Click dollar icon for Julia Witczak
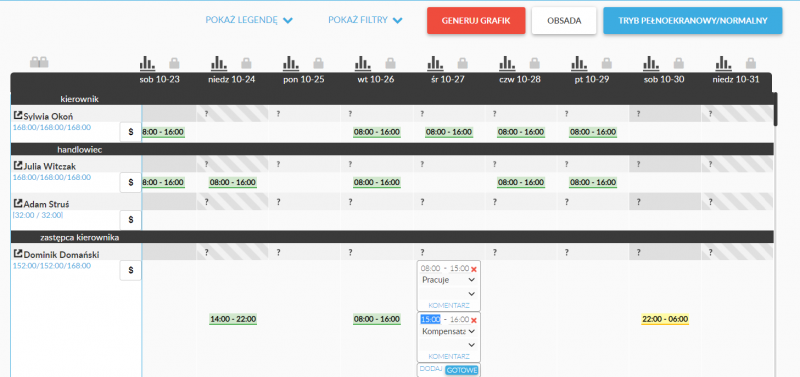Image resolution: width=800 pixels, height=377 pixels. (x=131, y=182)
